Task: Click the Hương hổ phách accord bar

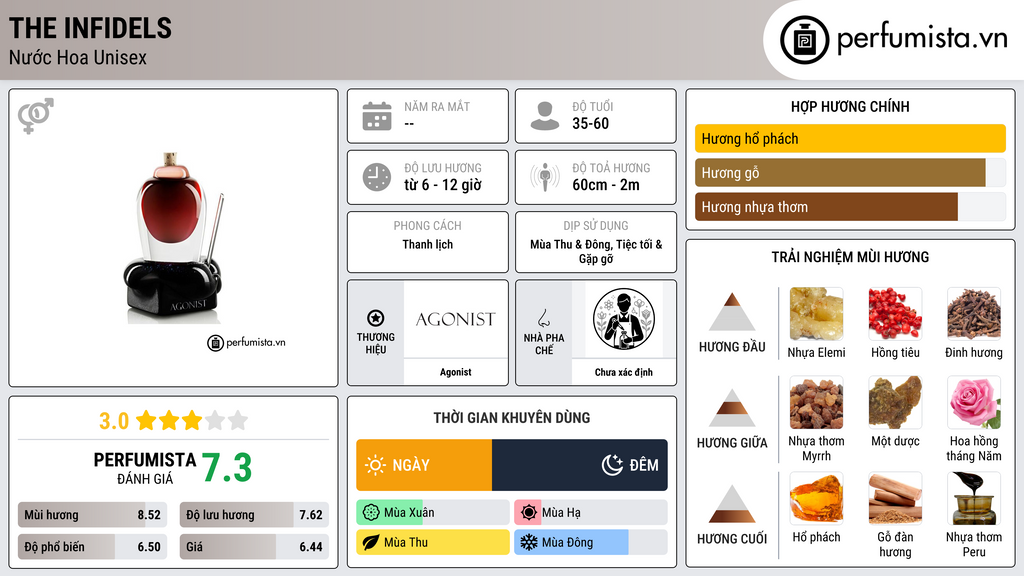Action: (x=850, y=138)
